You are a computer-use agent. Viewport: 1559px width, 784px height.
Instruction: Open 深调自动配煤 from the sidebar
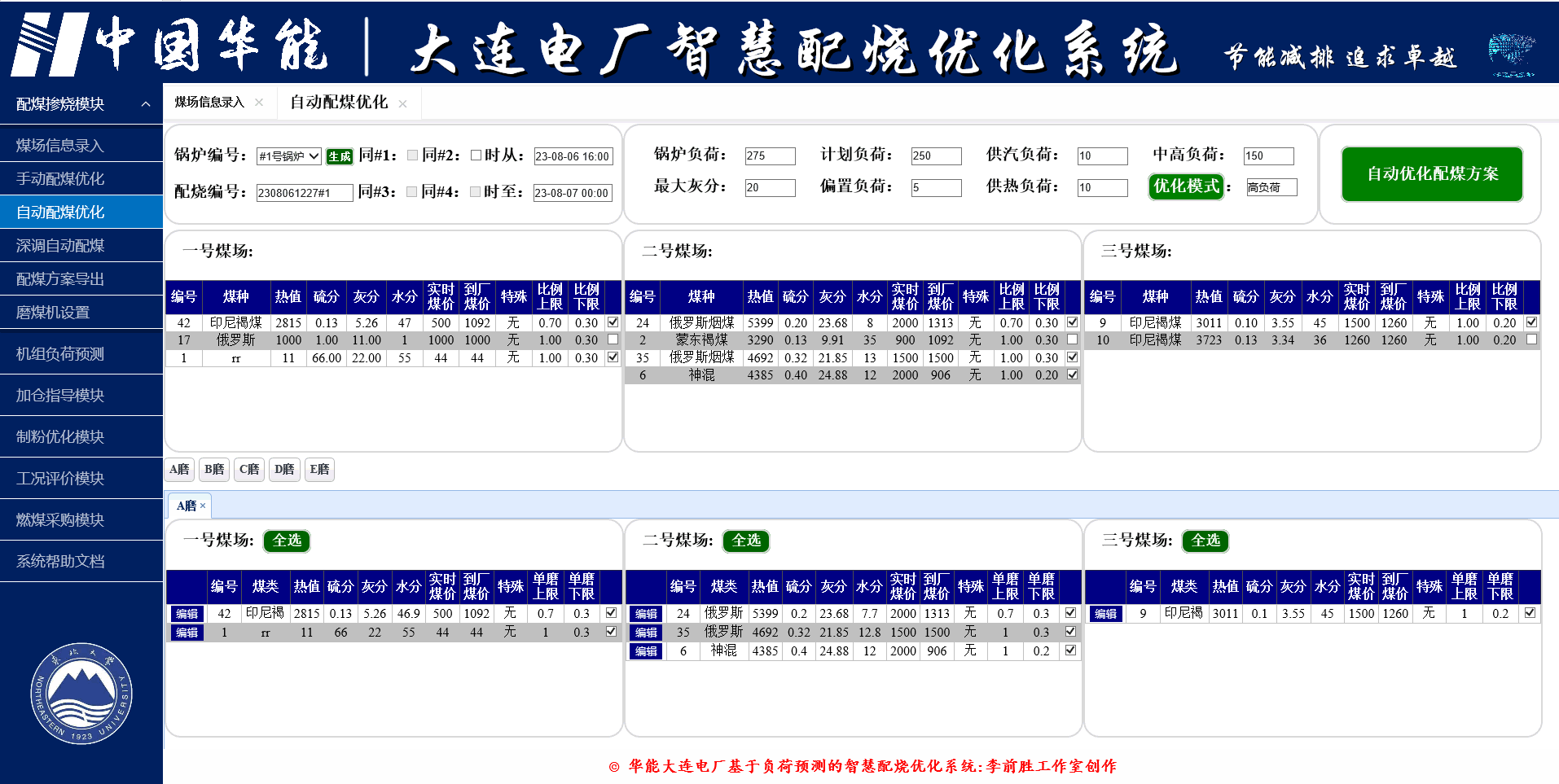60,246
